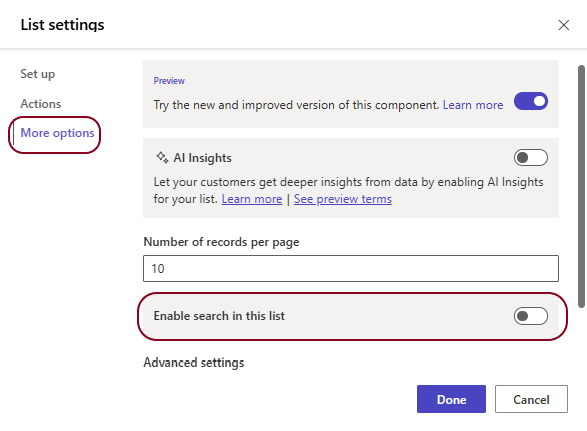Turn off the new component preview toggle
This screenshot has width=587, height=431.
530,101
